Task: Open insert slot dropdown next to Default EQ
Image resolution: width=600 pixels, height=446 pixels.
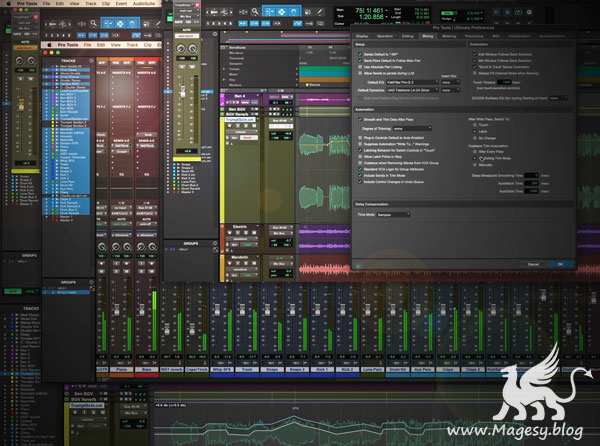Action: pyautogui.click(x=450, y=82)
